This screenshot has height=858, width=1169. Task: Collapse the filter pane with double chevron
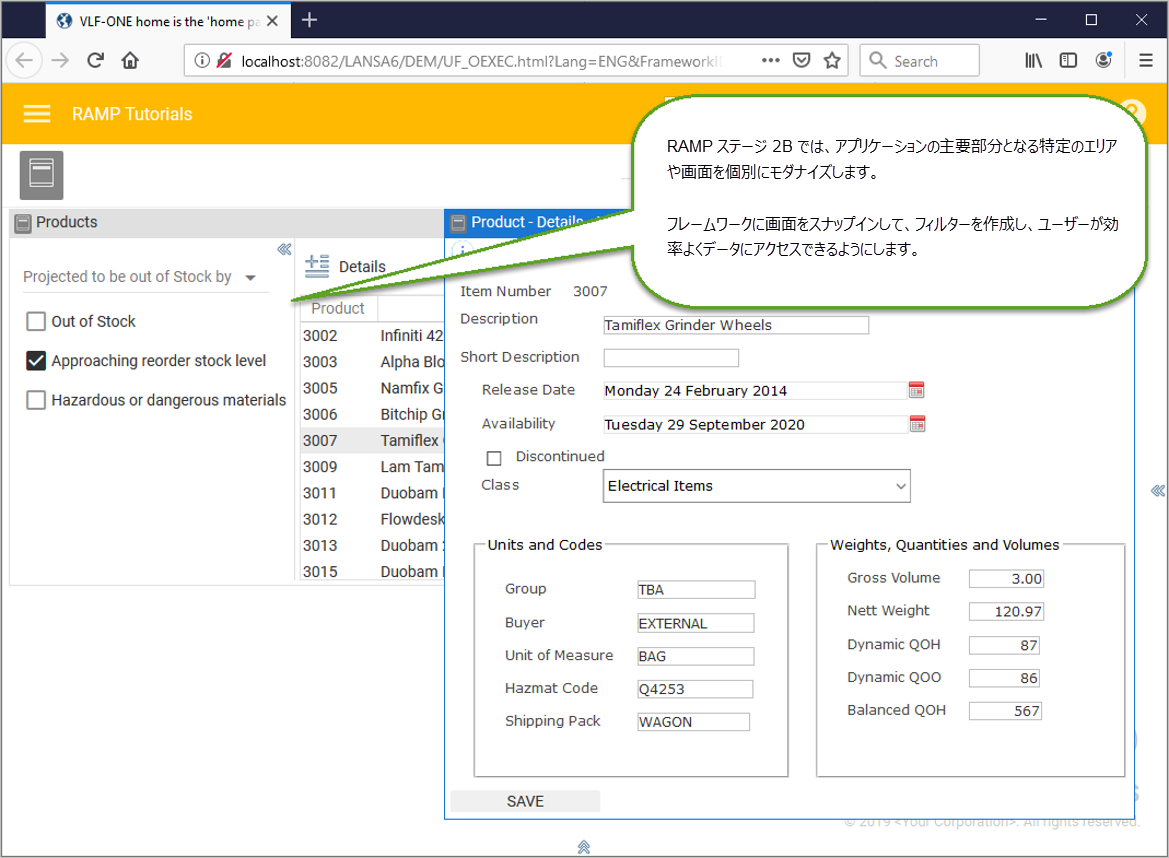tap(284, 250)
